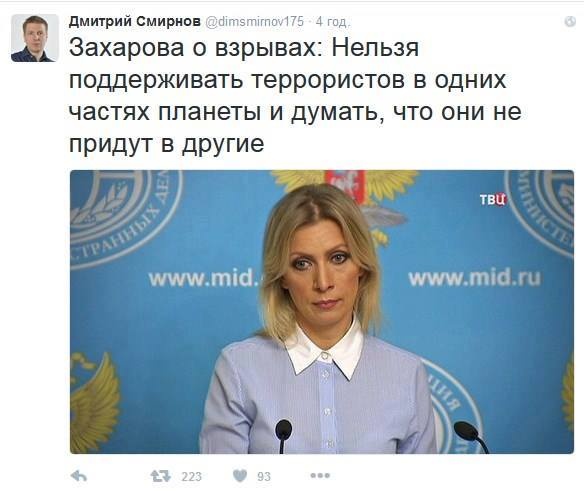Open the tweet via the 4 год. timestamp

(333, 22)
